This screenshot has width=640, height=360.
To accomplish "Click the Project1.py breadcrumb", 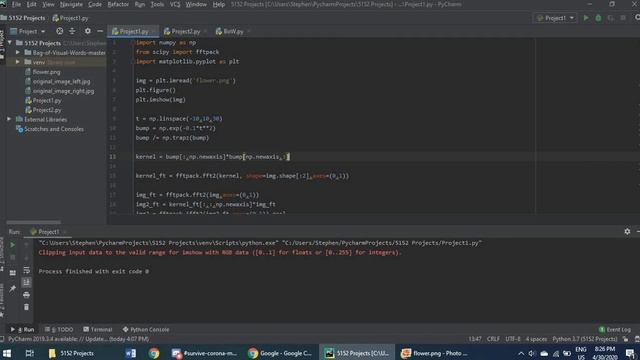I will [x=70, y=18].
